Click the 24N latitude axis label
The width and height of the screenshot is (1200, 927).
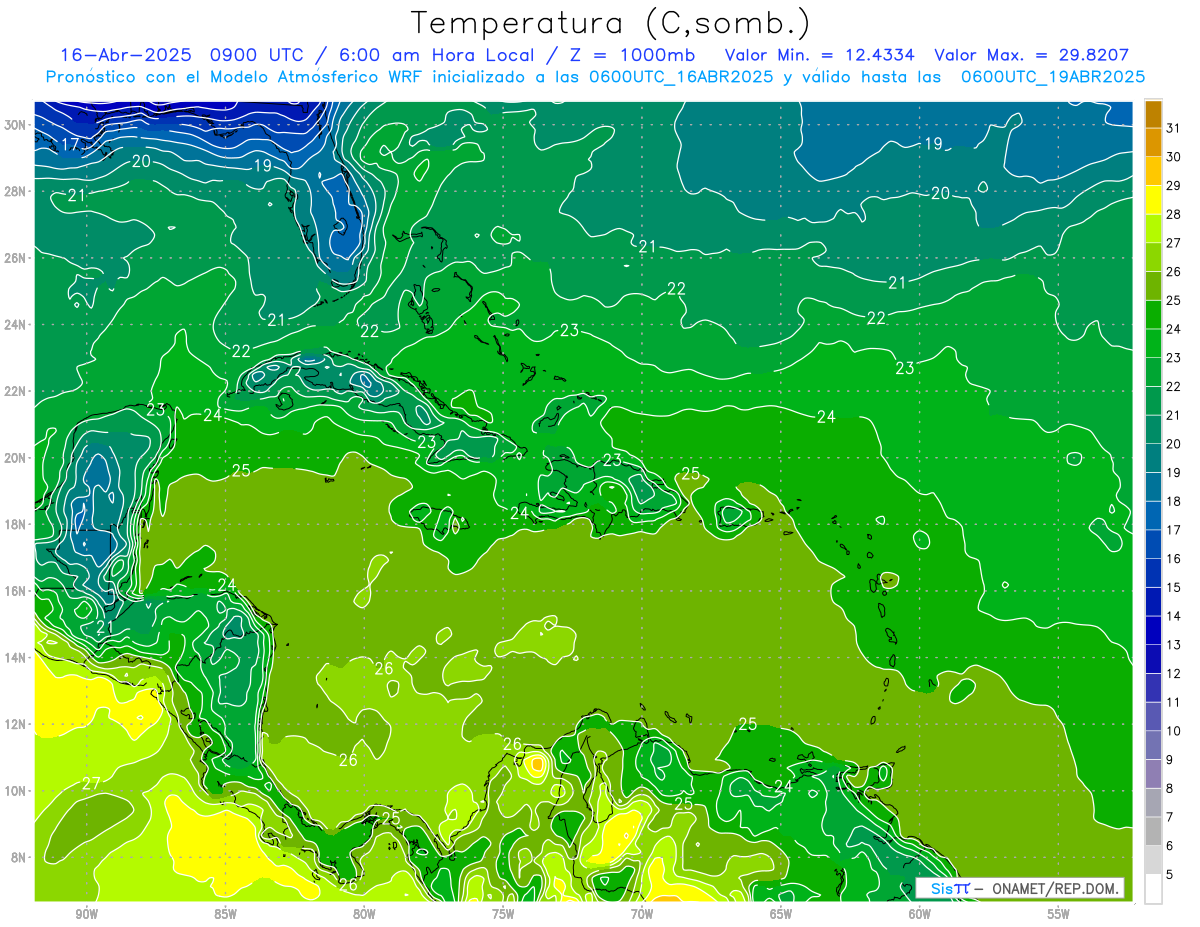(15, 324)
